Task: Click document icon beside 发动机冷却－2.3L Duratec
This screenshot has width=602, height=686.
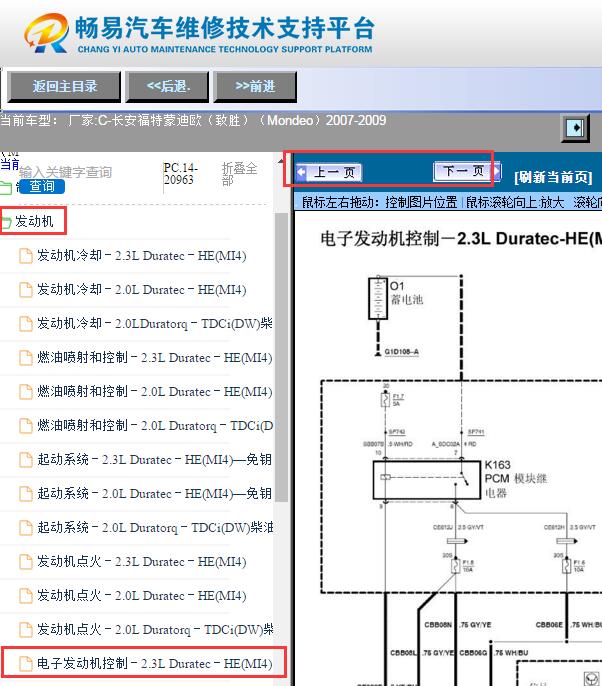Action: point(26,256)
